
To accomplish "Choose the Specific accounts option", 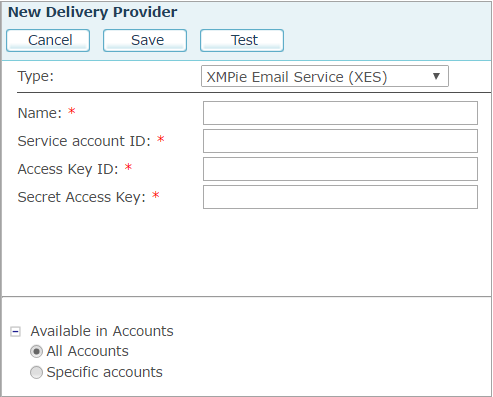I will point(36,372).
